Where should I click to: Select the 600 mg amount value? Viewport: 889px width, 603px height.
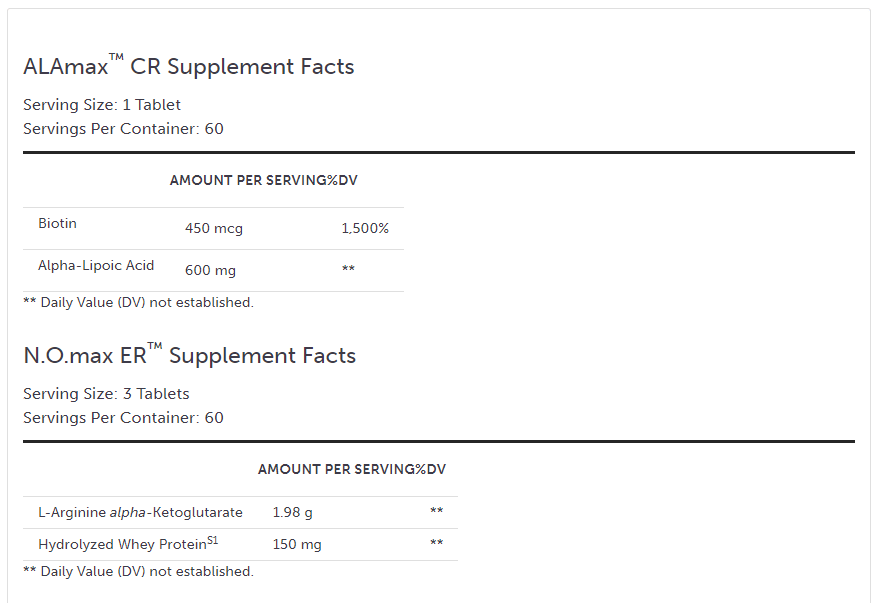tap(210, 270)
